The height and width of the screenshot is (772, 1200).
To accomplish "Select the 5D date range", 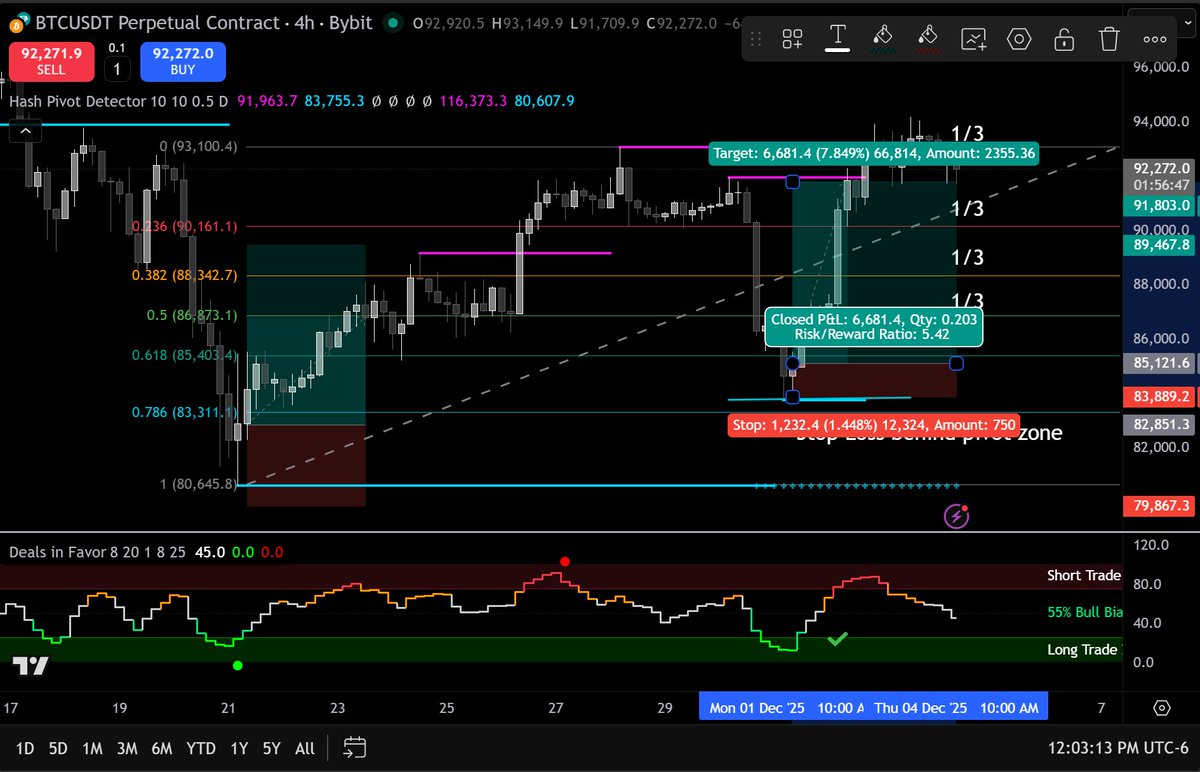I will coord(59,748).
